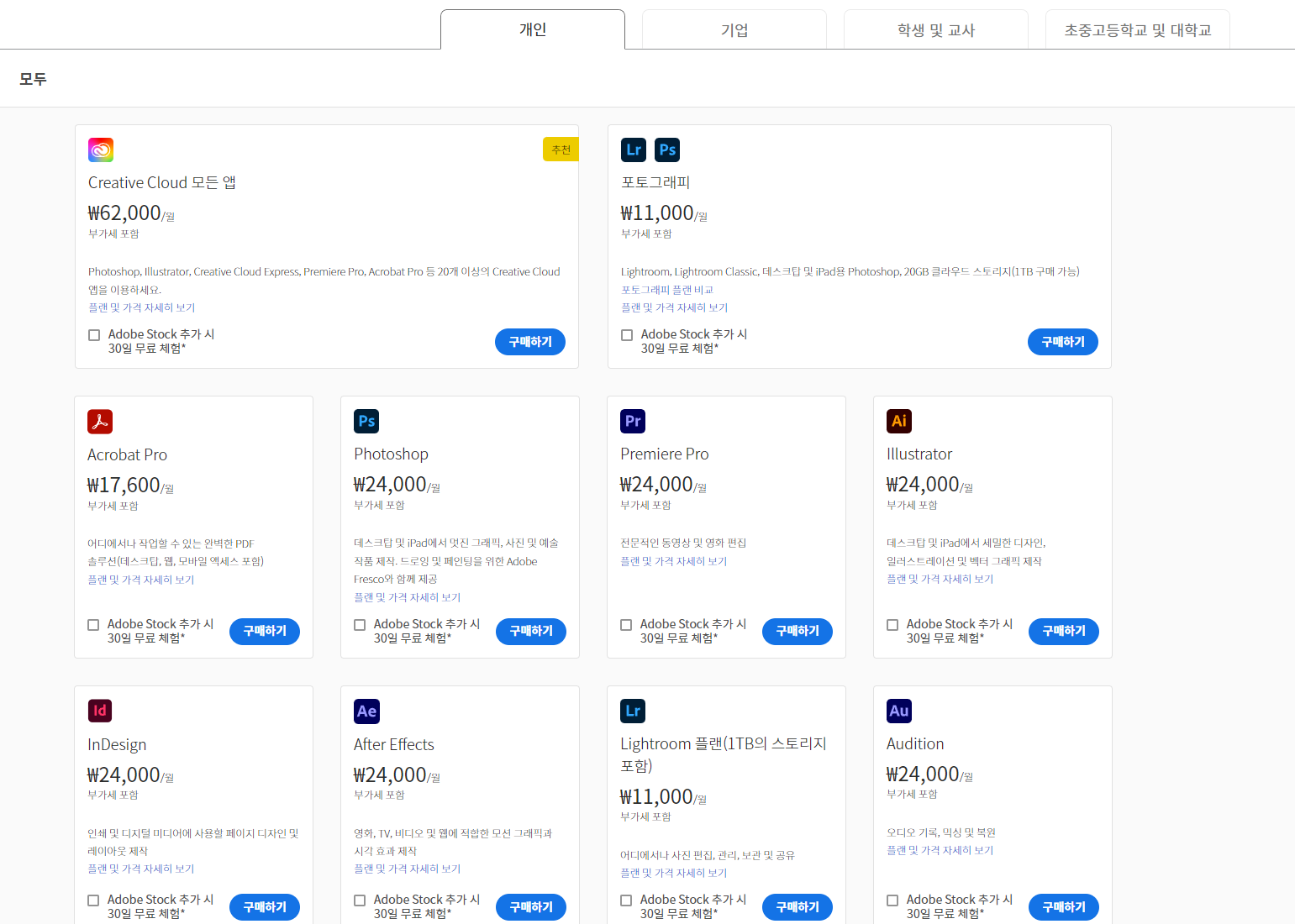The image size is (1295, 924).
Task: Click 구매하기 on Audition card
Action: 1064,907
